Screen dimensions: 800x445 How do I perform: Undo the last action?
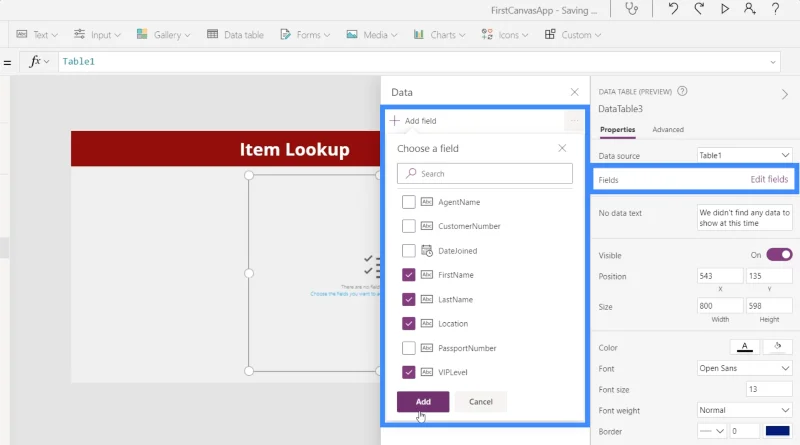pyautogui.click(x=673, y=9)
